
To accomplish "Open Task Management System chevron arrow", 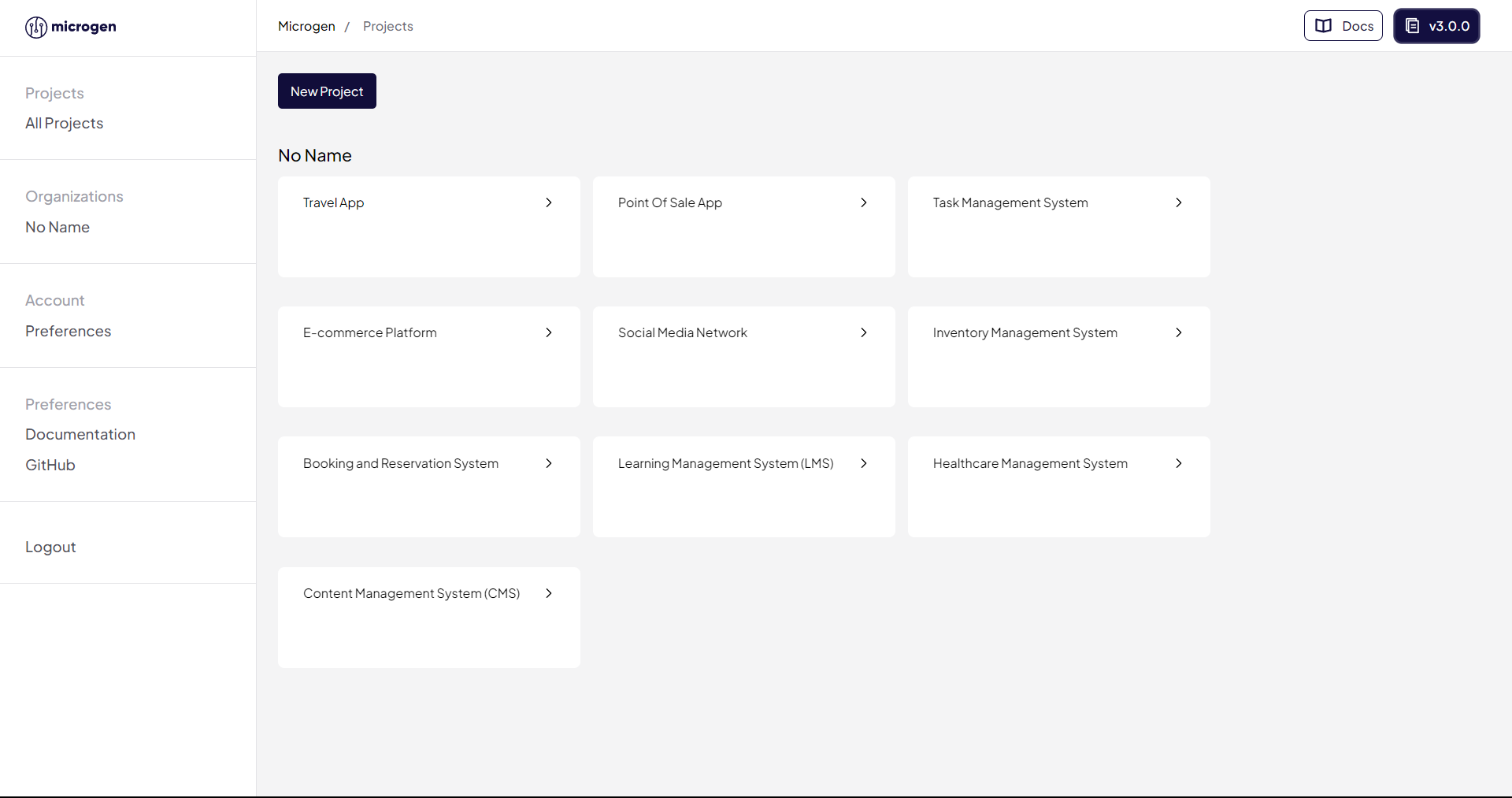I will [1179, 202].
